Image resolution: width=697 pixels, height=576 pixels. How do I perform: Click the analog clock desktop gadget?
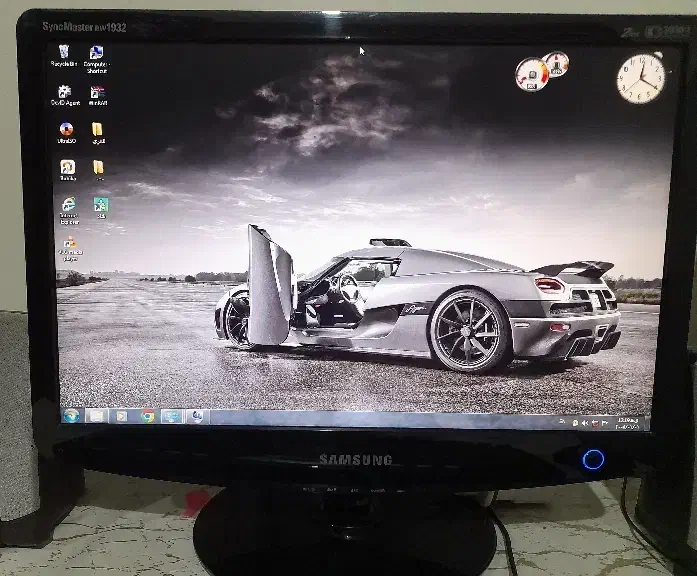pos(640,78)
